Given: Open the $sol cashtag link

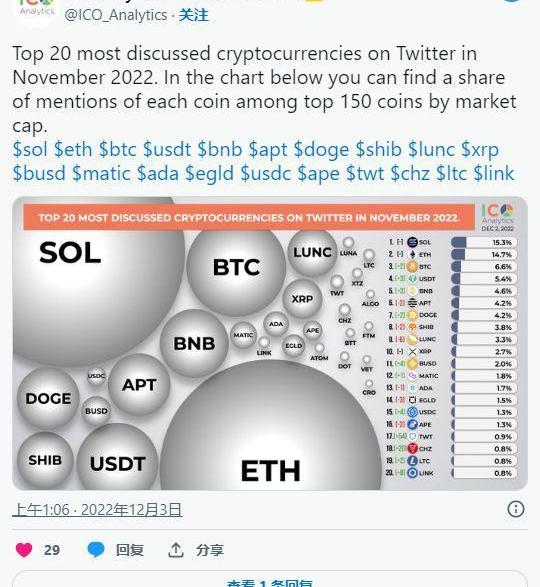Looking at the screenshot, I should (30, 149).
